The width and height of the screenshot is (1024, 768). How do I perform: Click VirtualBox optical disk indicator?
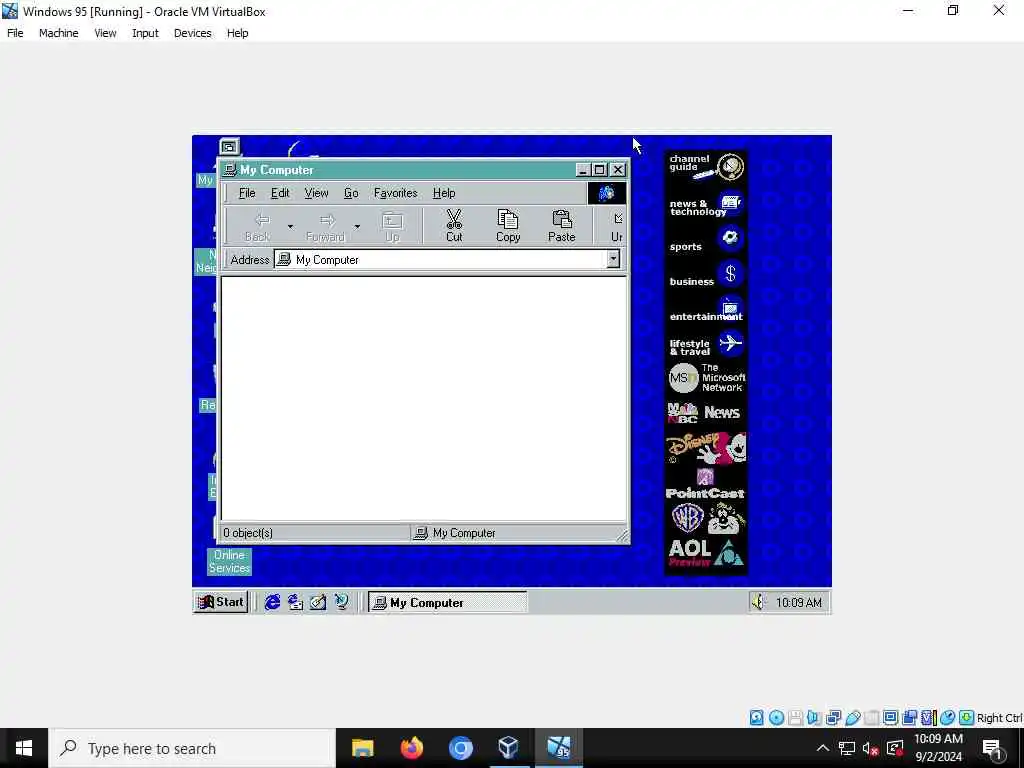point(776,718)
